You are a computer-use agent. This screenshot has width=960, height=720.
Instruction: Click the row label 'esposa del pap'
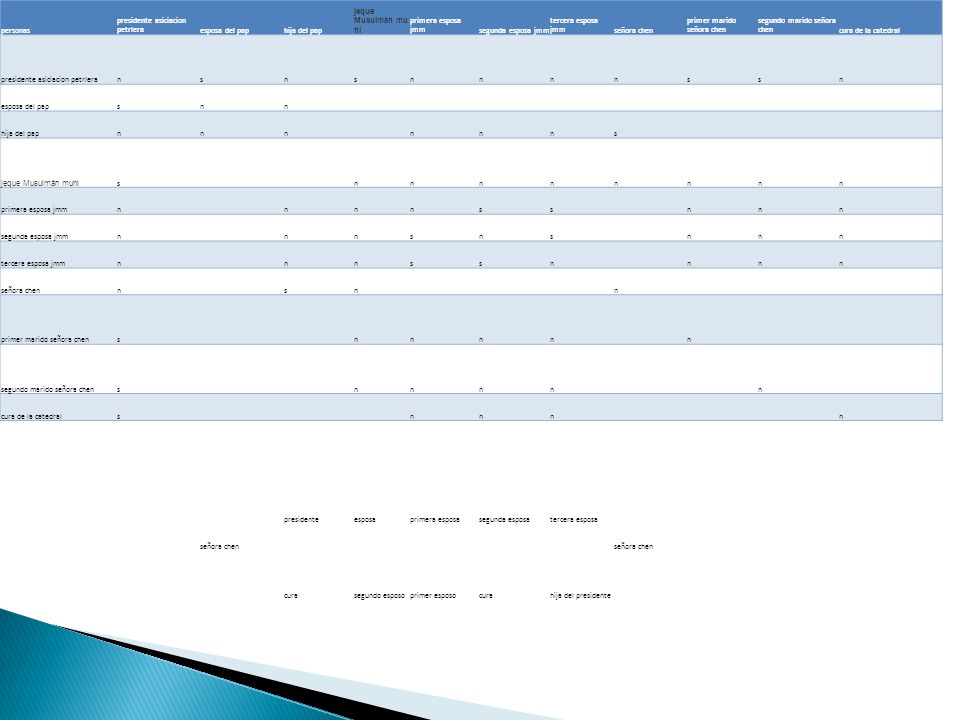point(24,106)
